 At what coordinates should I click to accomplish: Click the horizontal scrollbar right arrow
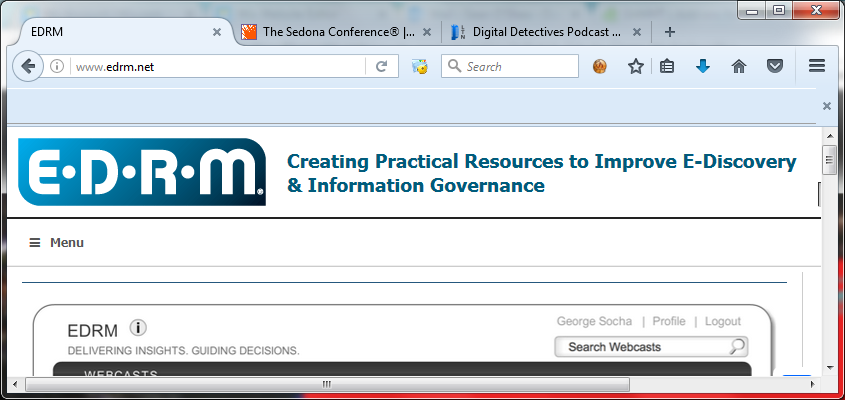point(813,384)
